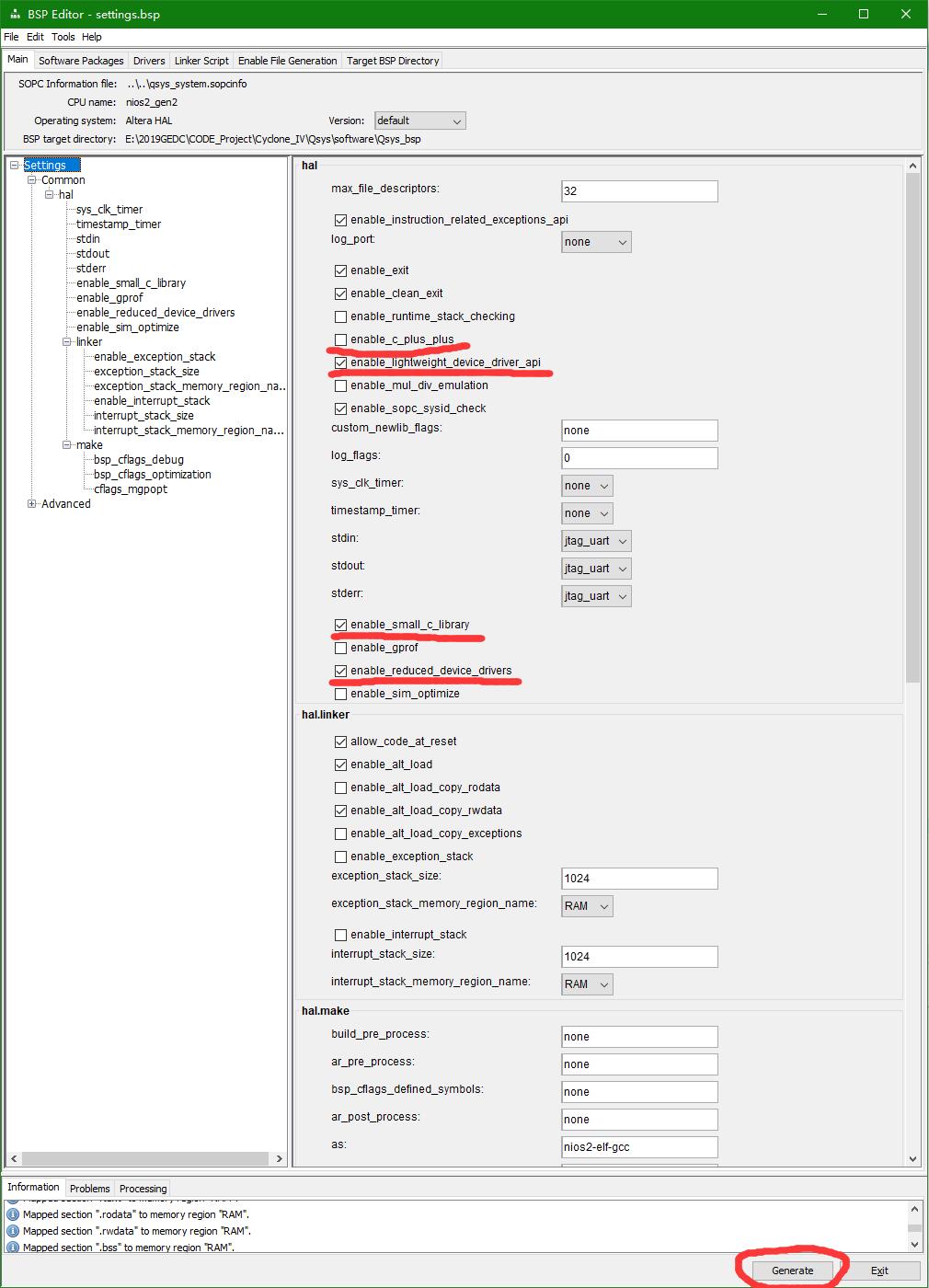Click the Generate button
The width and height of the screenshot is (929, 1288).
(x=793, y=1271)
